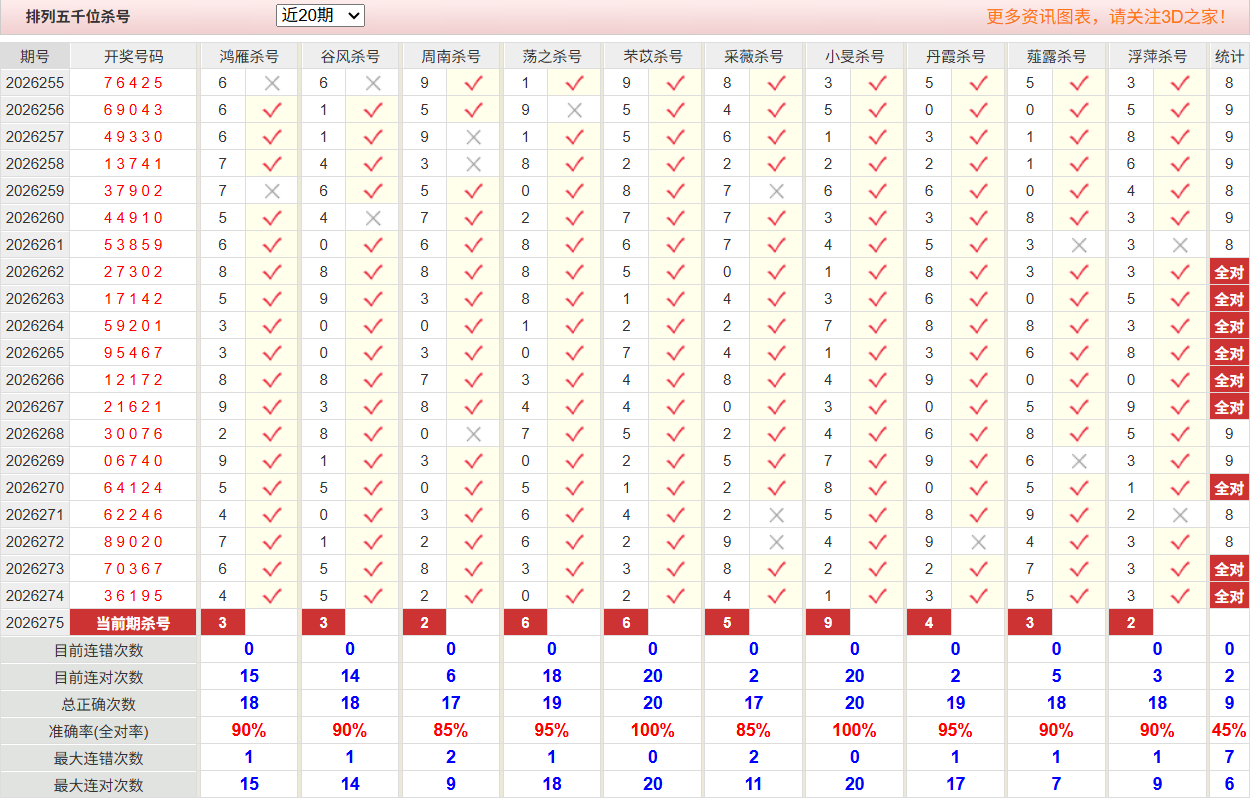Click current kill number 5 under 采薇杀号

(727, 623)
